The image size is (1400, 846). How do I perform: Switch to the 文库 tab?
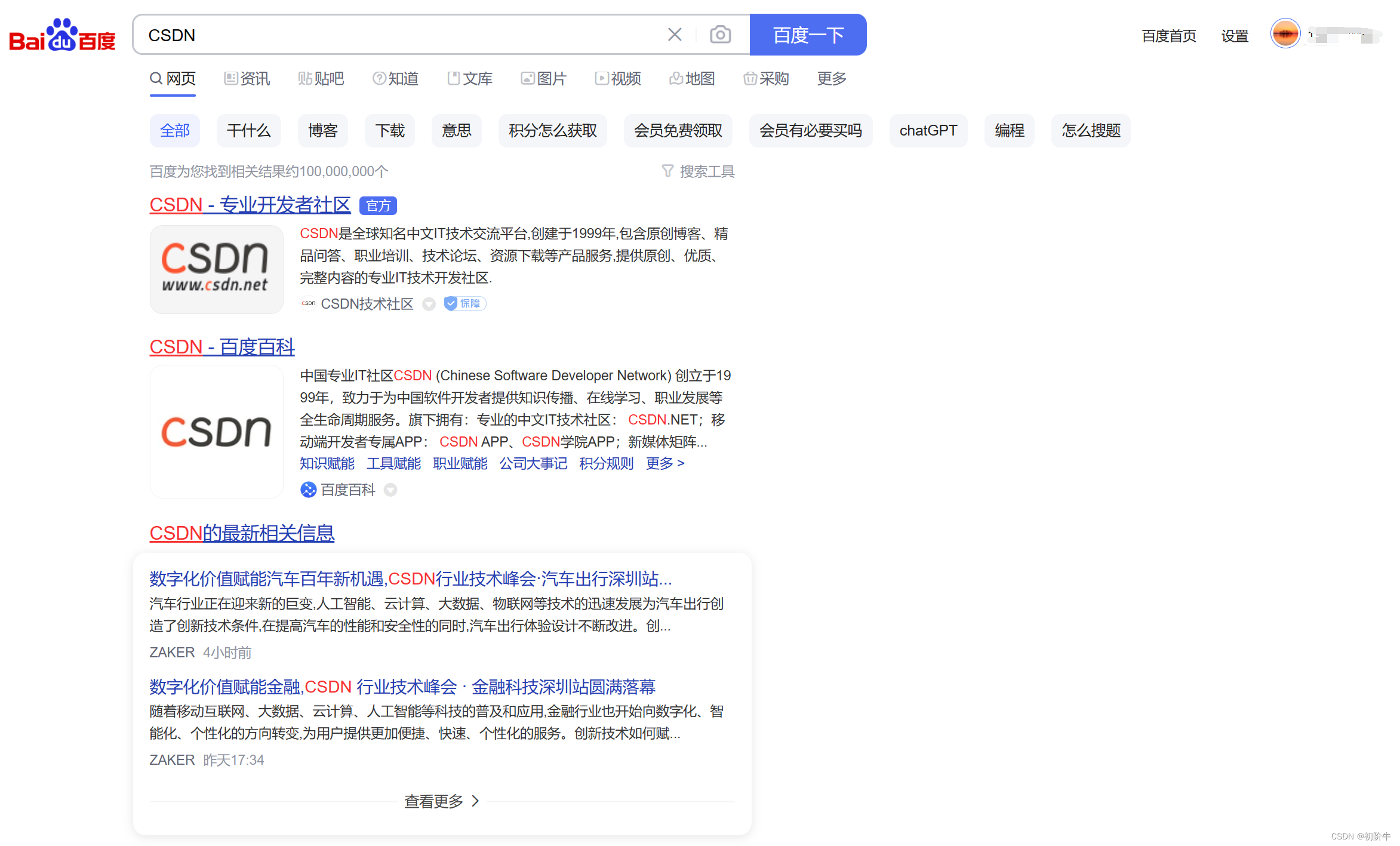click(x=470, y=79)
